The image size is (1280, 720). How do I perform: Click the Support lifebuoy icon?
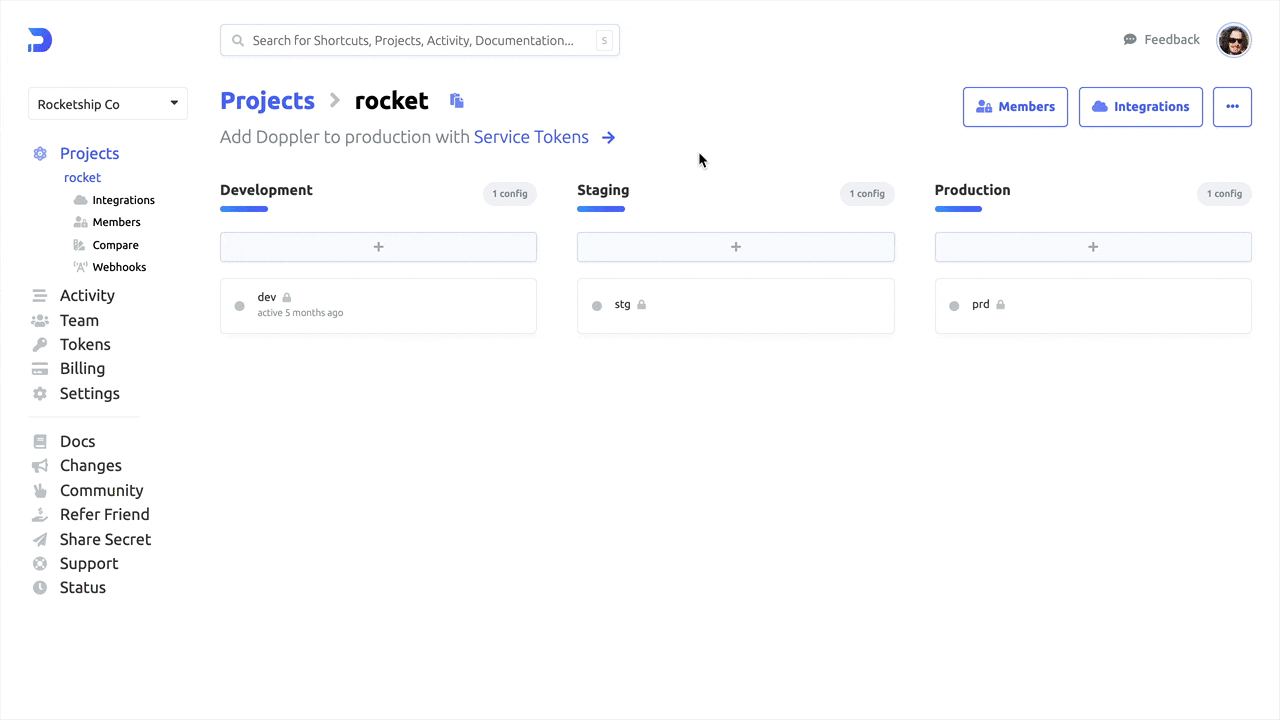click(x=40, y=563)
